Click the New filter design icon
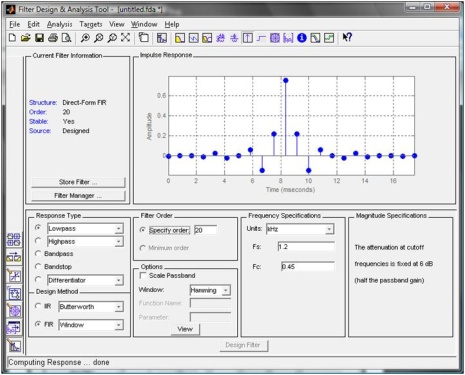The height and width of the screenshot is (375, 465). tap(12, 38)
